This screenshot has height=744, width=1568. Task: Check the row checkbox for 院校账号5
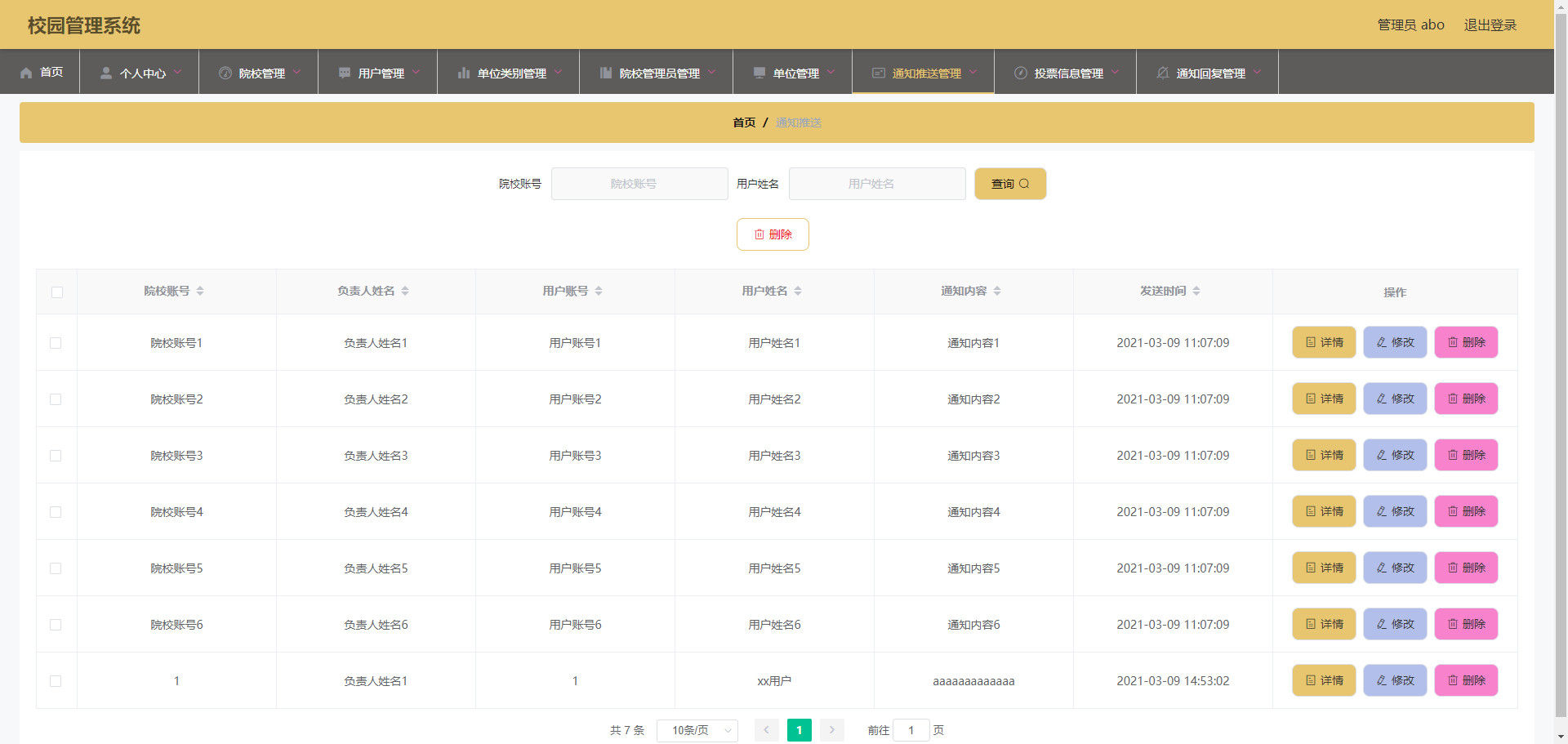tap(56, 568)
